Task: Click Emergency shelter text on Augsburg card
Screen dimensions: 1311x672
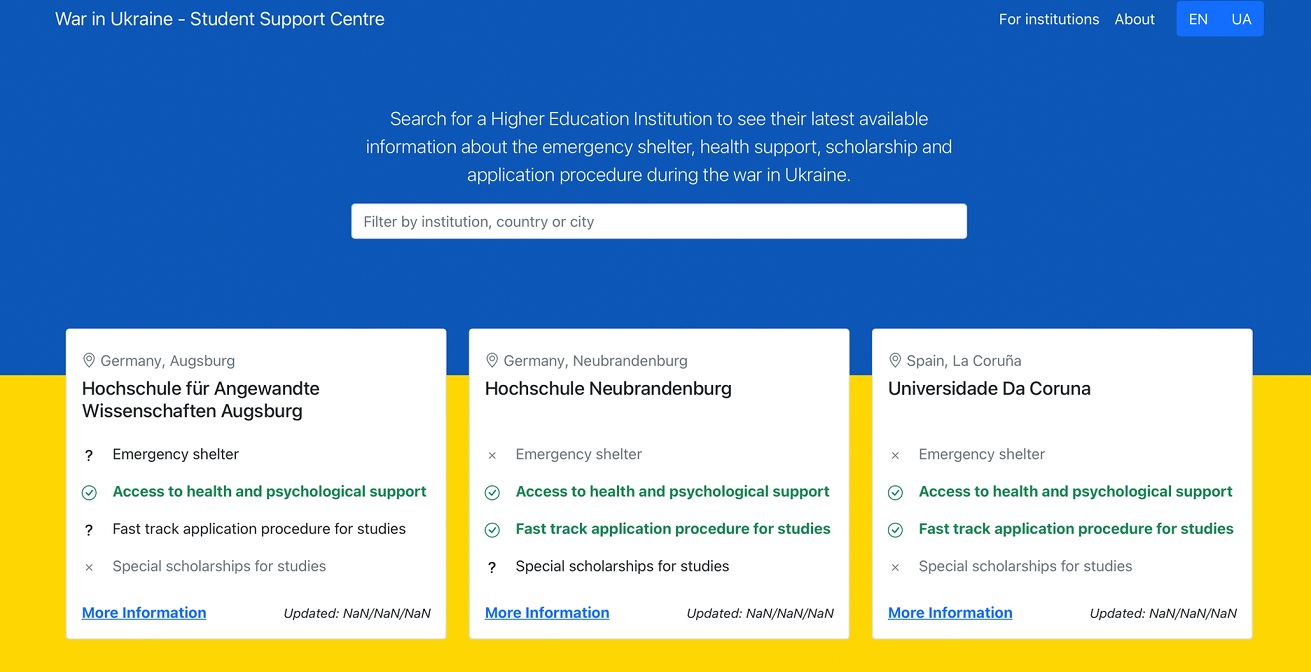Action: tap(176, 454)
